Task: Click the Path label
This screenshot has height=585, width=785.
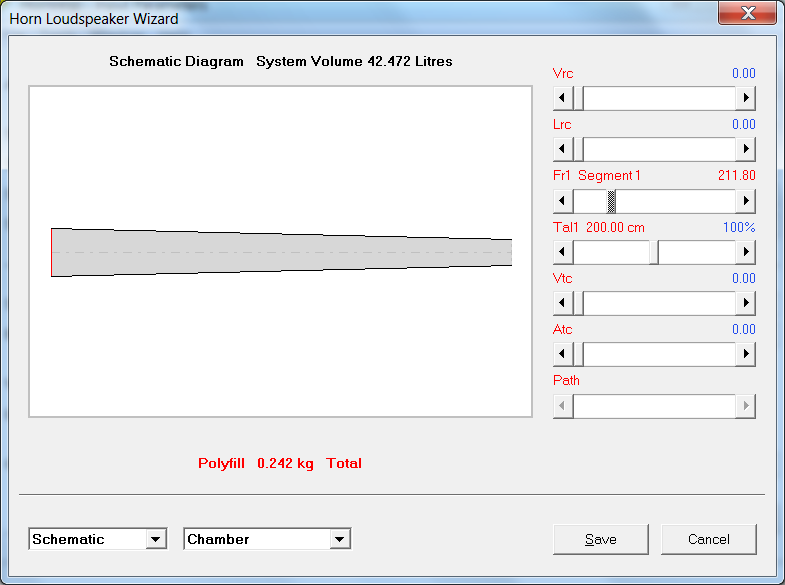Action: click(566, 381)
